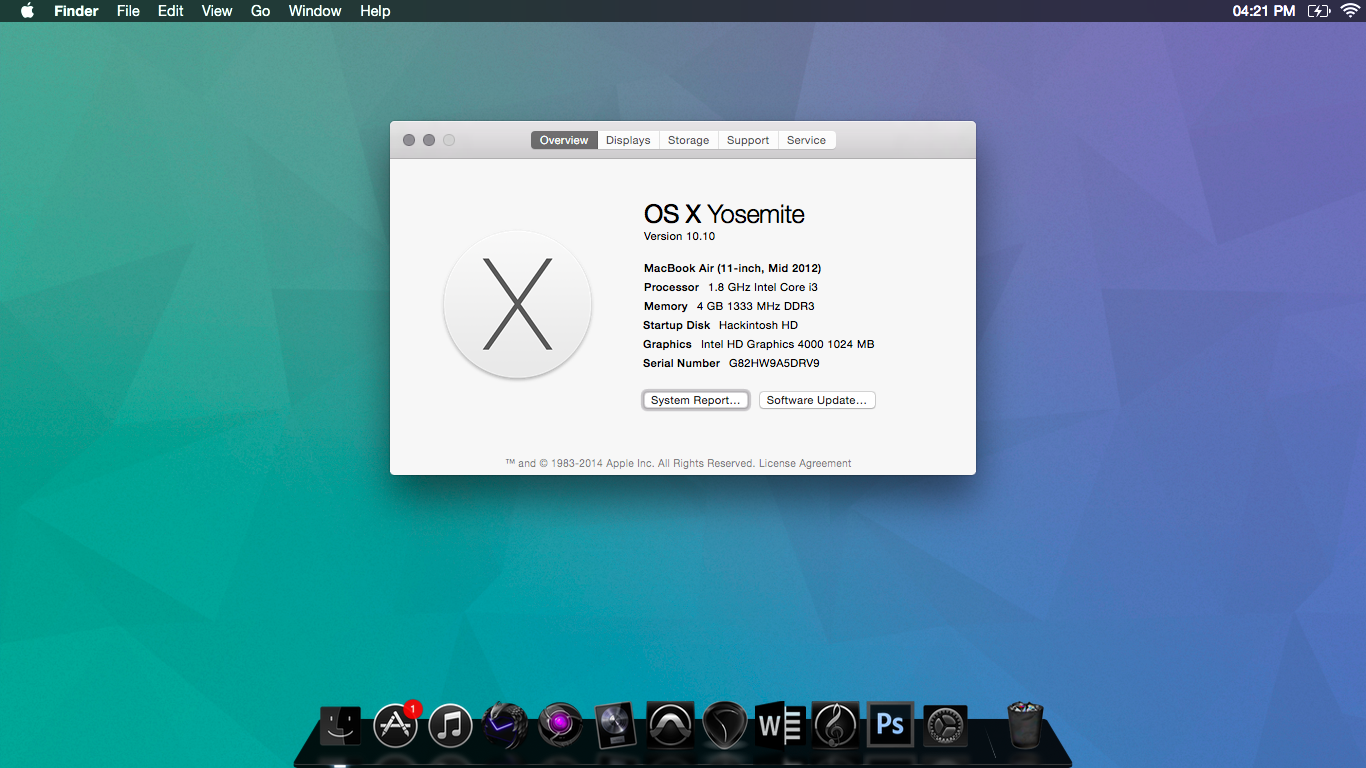This screenshot has height=768, width=1366.
Task: Open the purple-lens Chrome dock icon
Action: point(560,726)
